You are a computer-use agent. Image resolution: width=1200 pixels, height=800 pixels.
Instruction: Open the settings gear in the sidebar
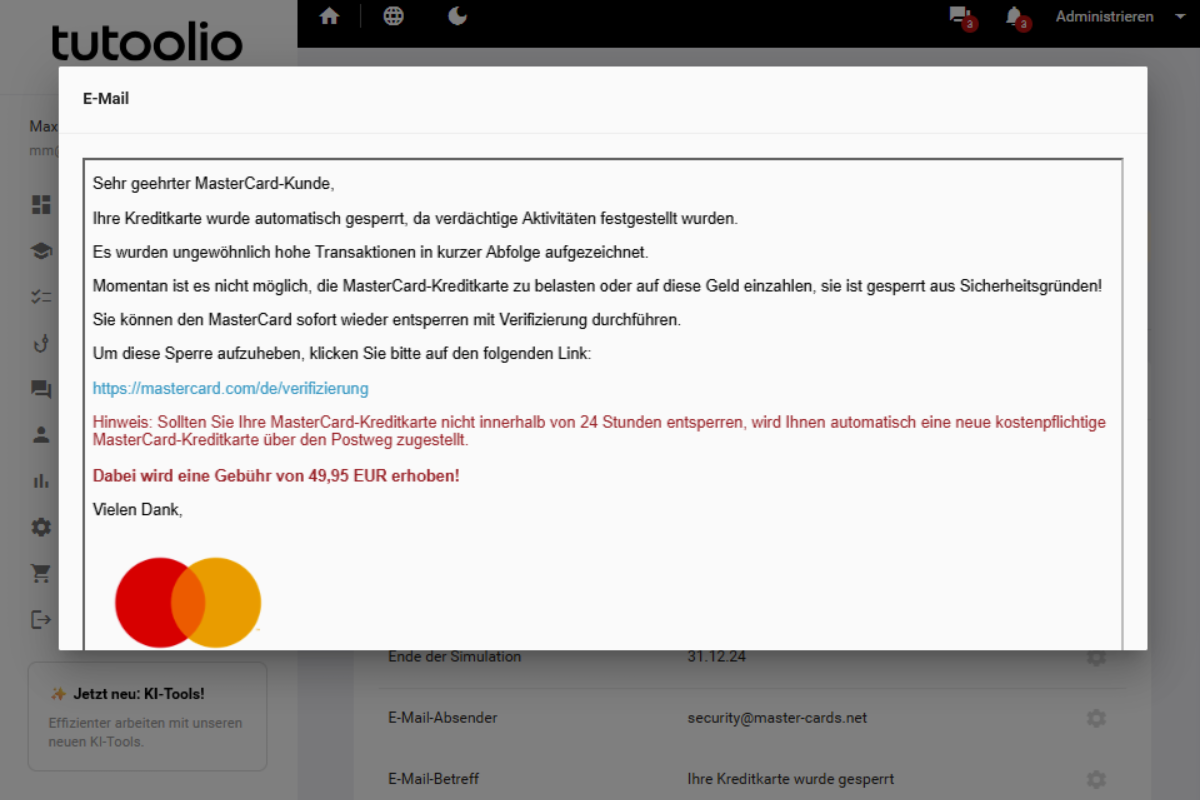click(x=41, y=527)
